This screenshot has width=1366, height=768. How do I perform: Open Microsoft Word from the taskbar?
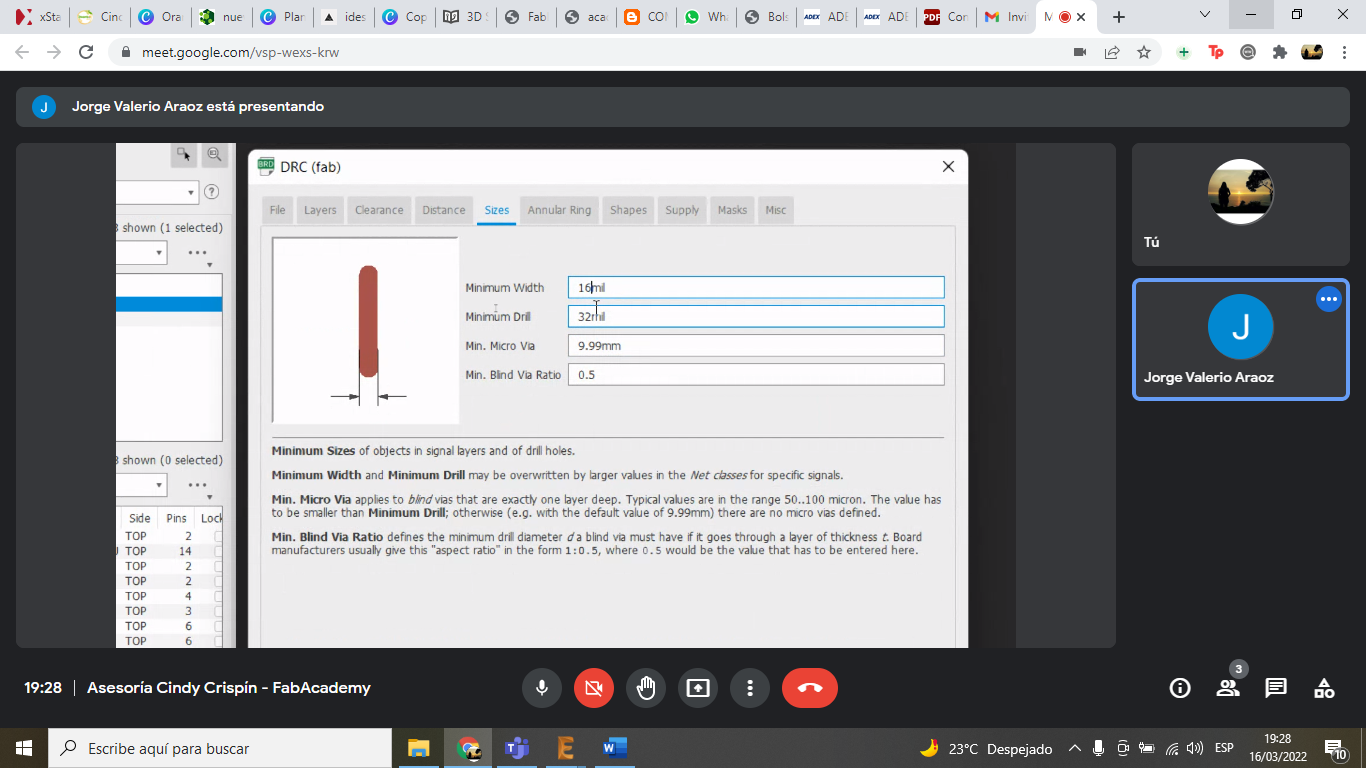click(x=615, y=748)
